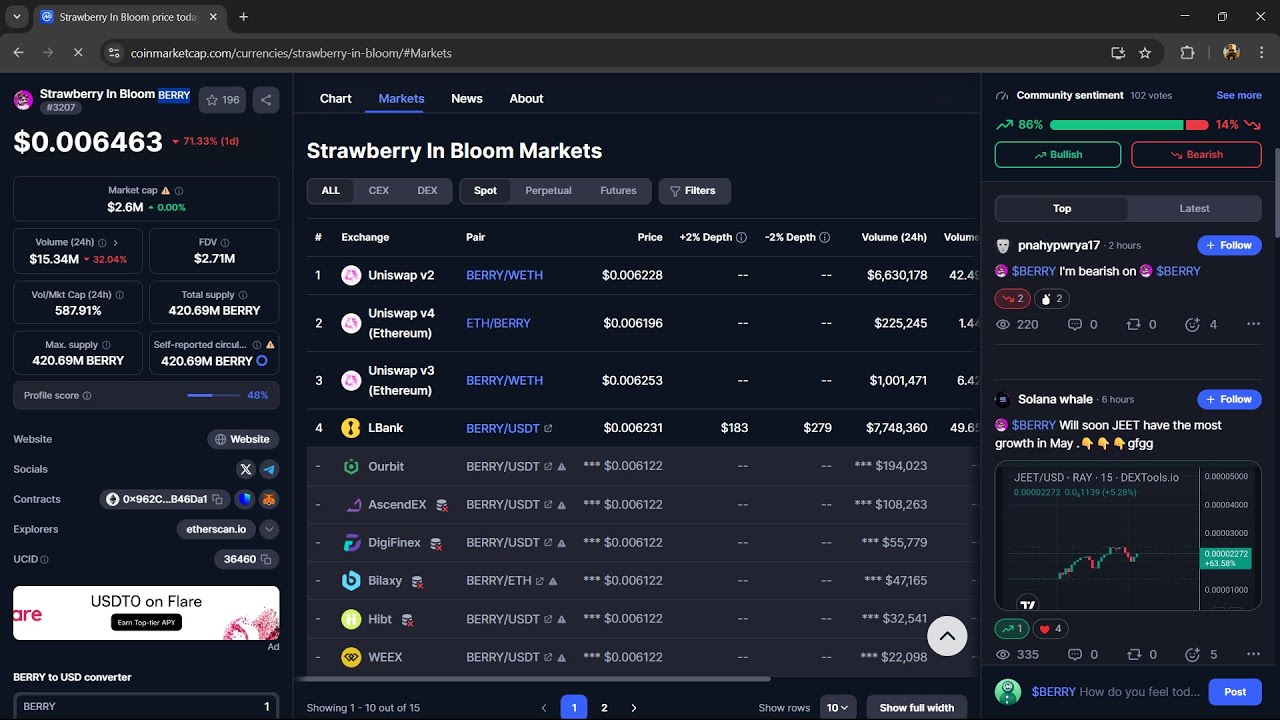Click the share icon beside watchlist
This screenshot has width=1280, height=720.
click(266, 100)
